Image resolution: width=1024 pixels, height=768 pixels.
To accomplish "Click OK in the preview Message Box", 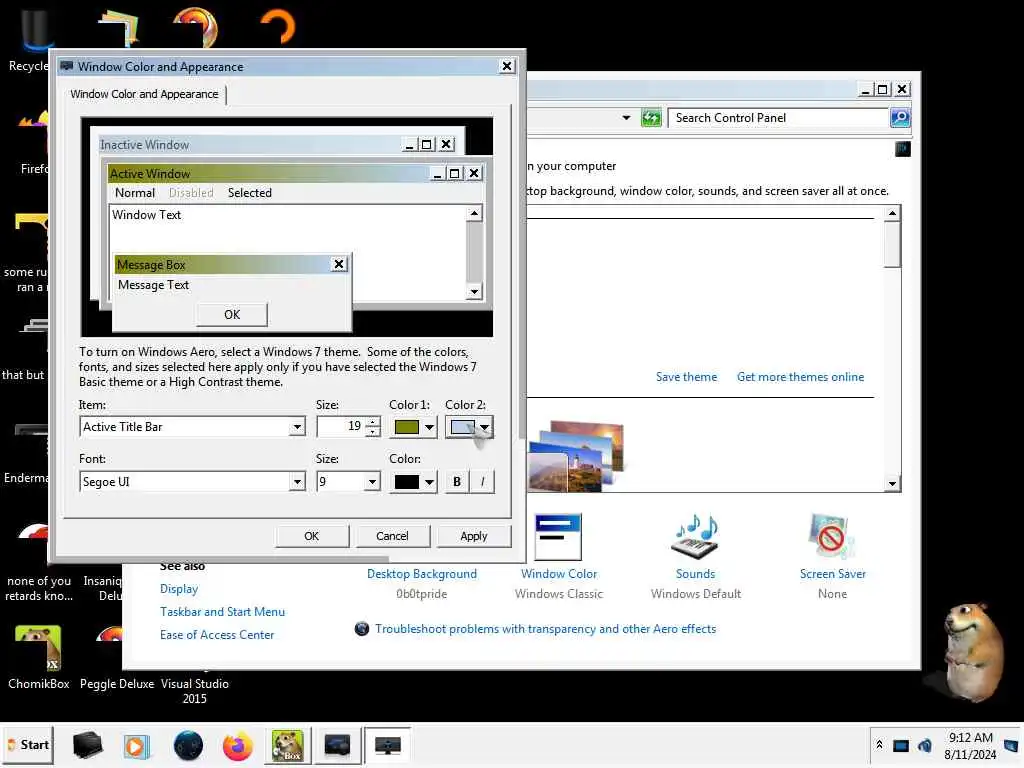I will pyautogui.click(x=232, y=315).
